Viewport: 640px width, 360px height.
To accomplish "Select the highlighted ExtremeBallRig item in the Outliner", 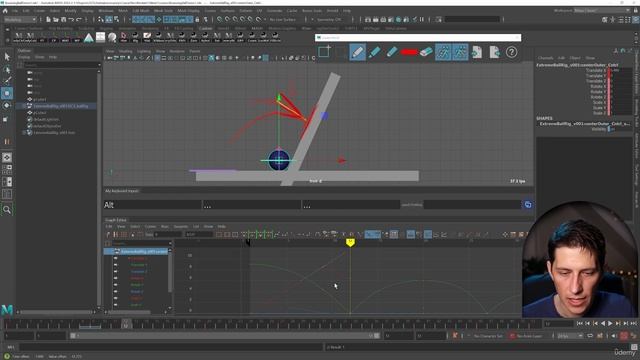I will [60, 106].
